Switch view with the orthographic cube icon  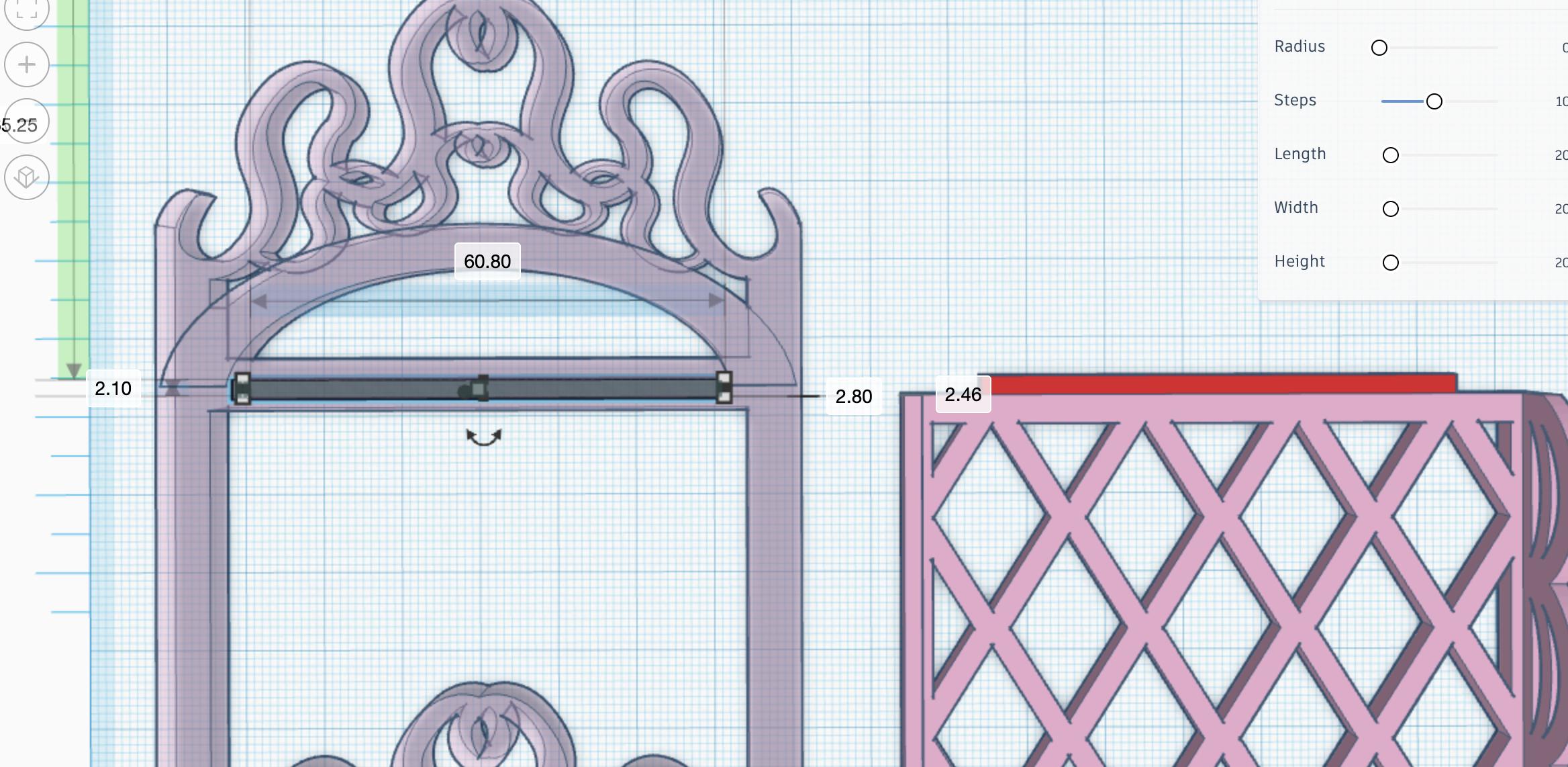tap(27, 177)
